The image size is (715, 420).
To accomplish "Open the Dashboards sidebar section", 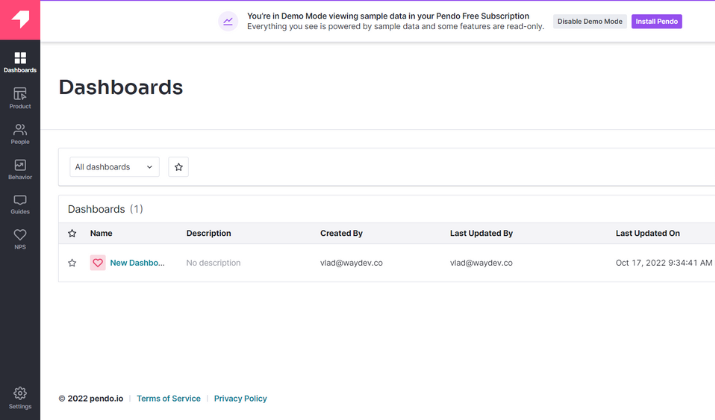I will click(x=20, y=62).
